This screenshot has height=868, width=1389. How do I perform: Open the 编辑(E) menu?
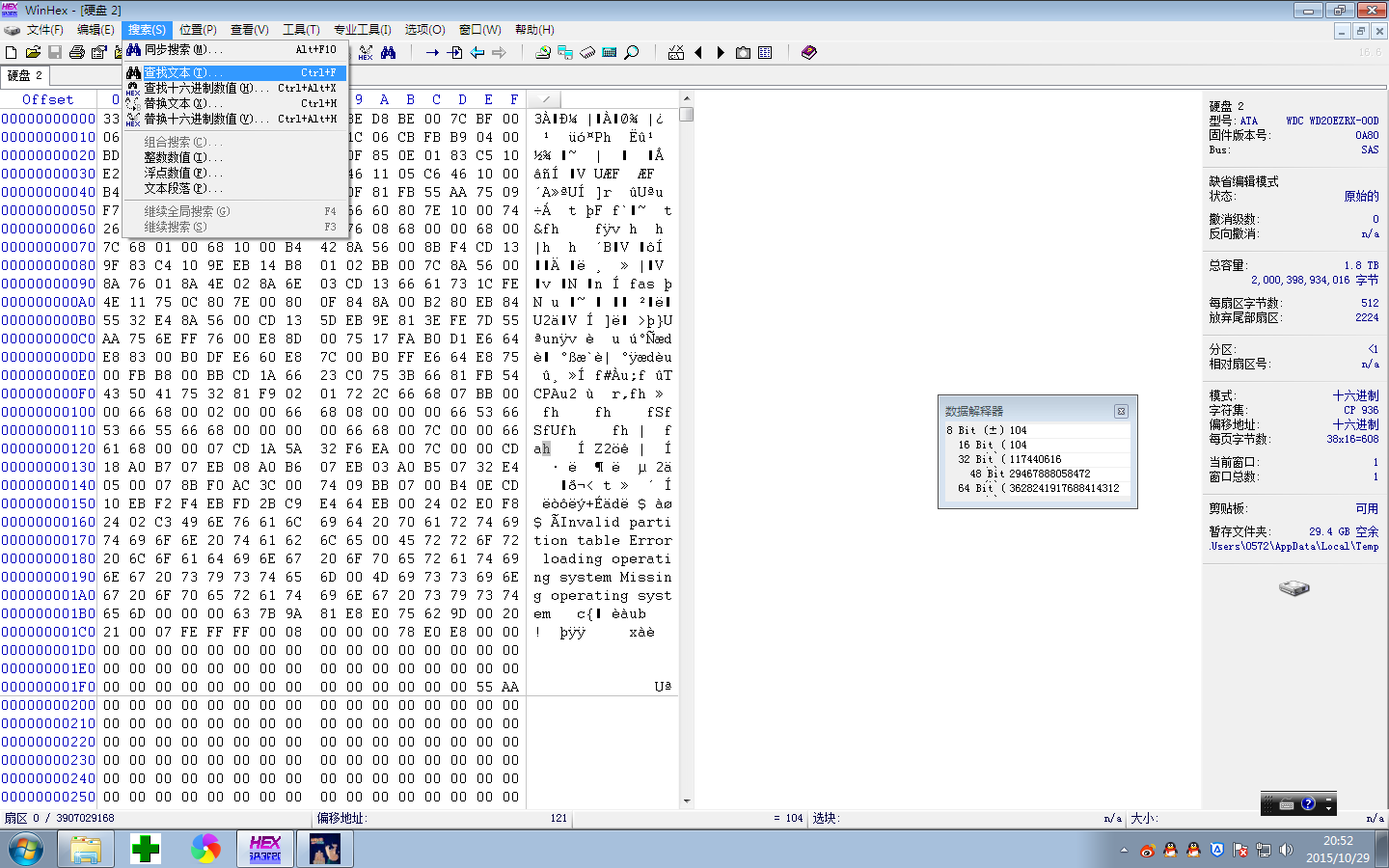tap(95, 30)
